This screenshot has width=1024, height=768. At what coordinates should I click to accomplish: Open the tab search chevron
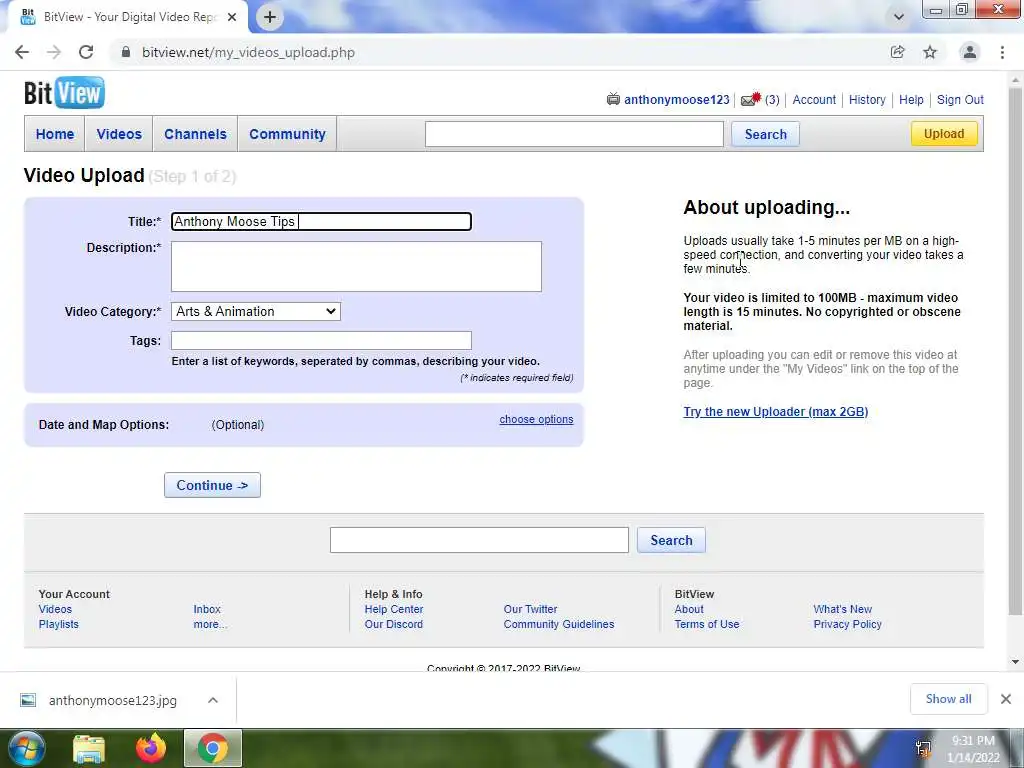(x=899, y=17)
